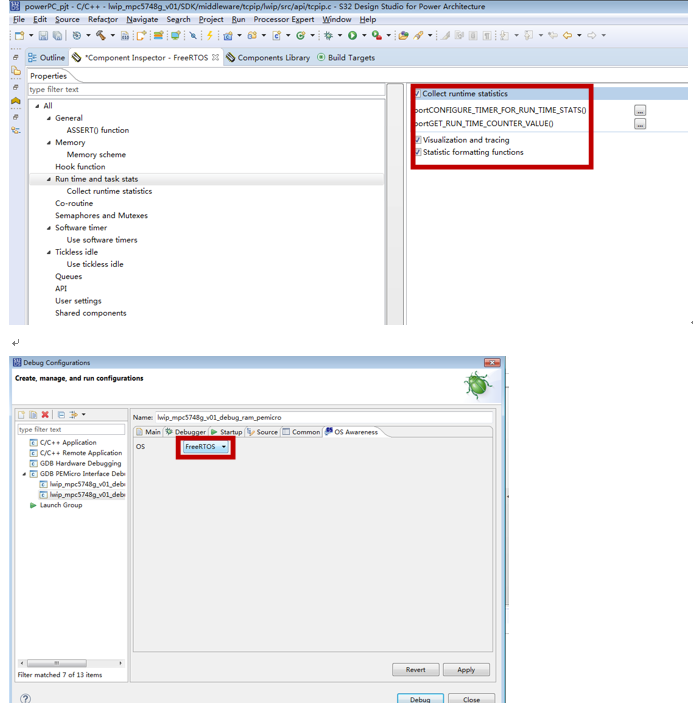Open the Processor Expert menu

pos(284,19)
